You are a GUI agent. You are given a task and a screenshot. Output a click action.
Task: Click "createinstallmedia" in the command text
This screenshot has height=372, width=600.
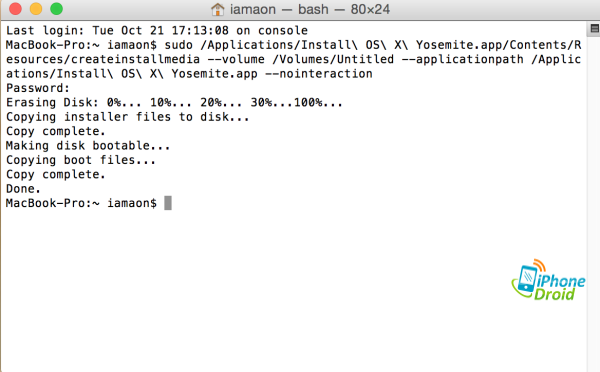click(135, 59)
